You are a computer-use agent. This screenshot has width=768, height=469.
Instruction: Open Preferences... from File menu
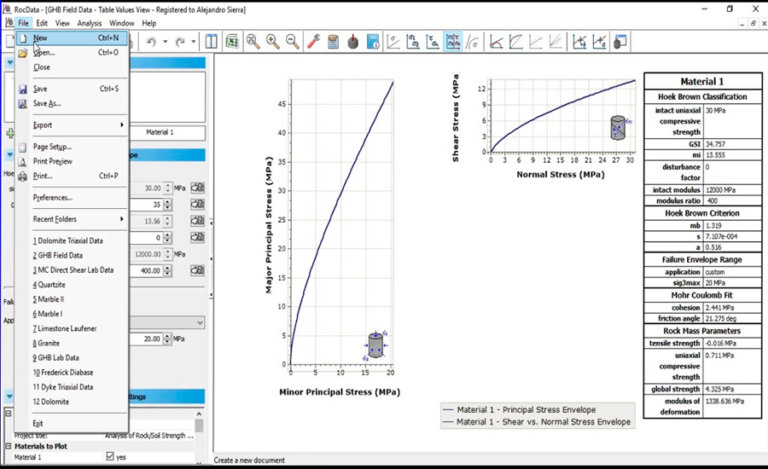click(x=72, y=197)
